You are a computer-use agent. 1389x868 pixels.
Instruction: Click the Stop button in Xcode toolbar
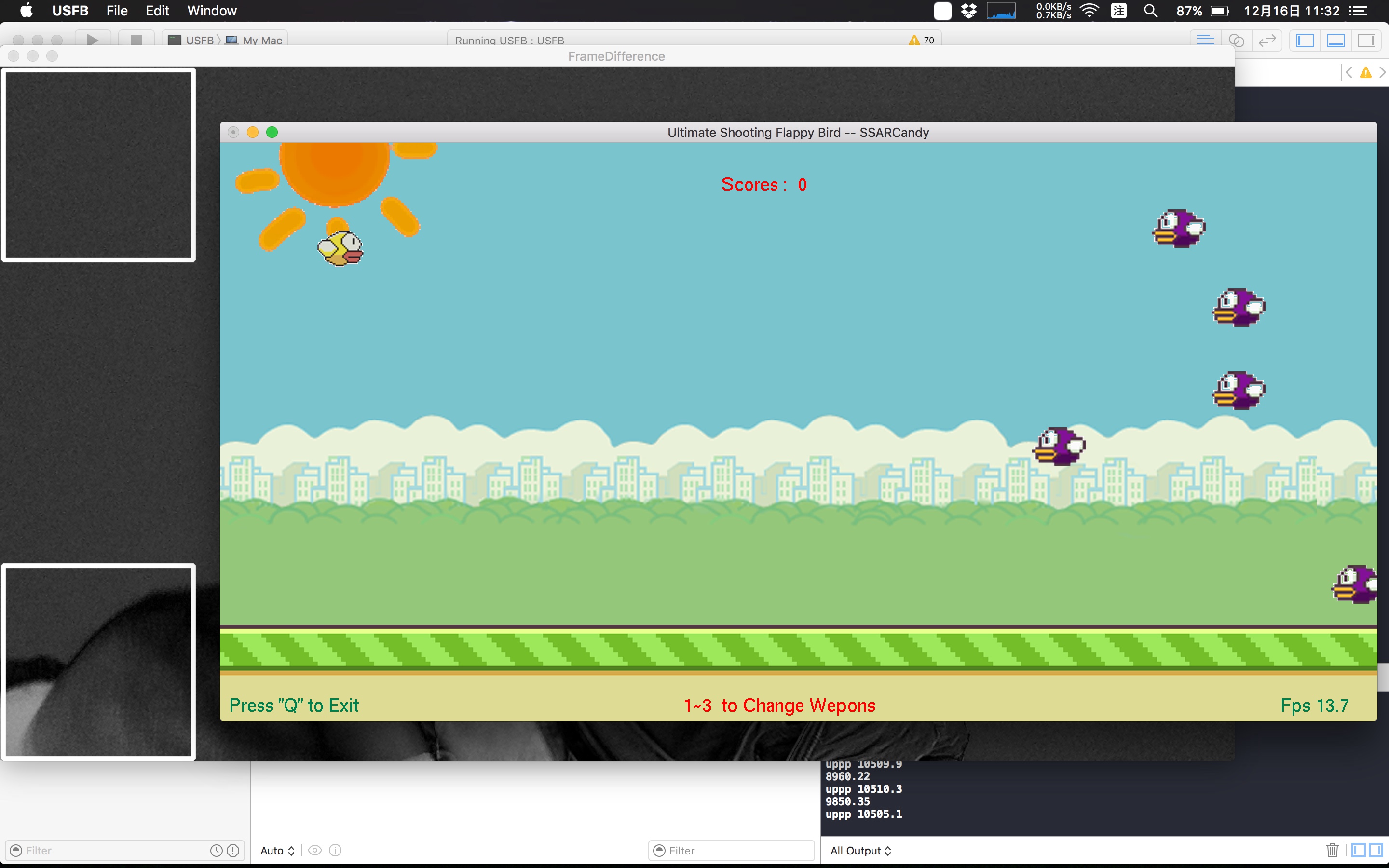tap(136, 40)
